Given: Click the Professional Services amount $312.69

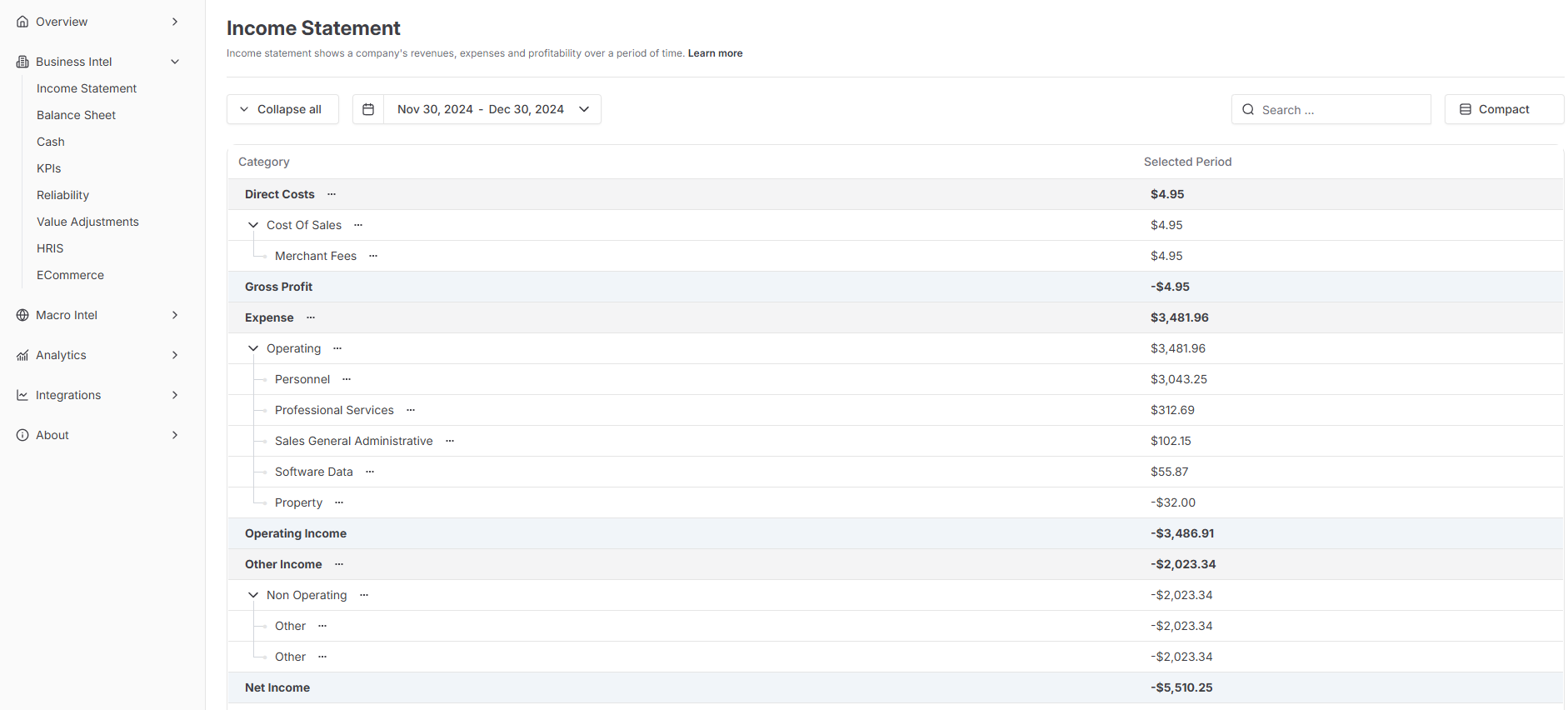Looking at the screenshot, I should pyautogui.click(x=1172, y=410).
